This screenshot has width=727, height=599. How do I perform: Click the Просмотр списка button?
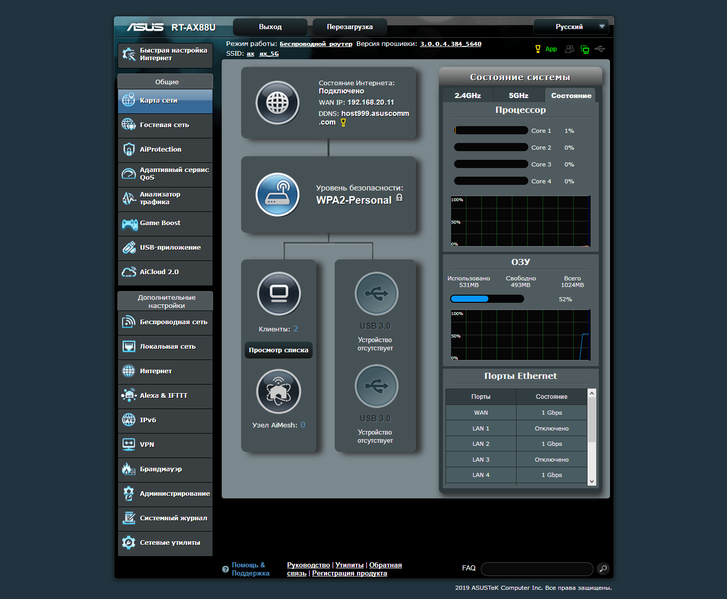[278, 350]
